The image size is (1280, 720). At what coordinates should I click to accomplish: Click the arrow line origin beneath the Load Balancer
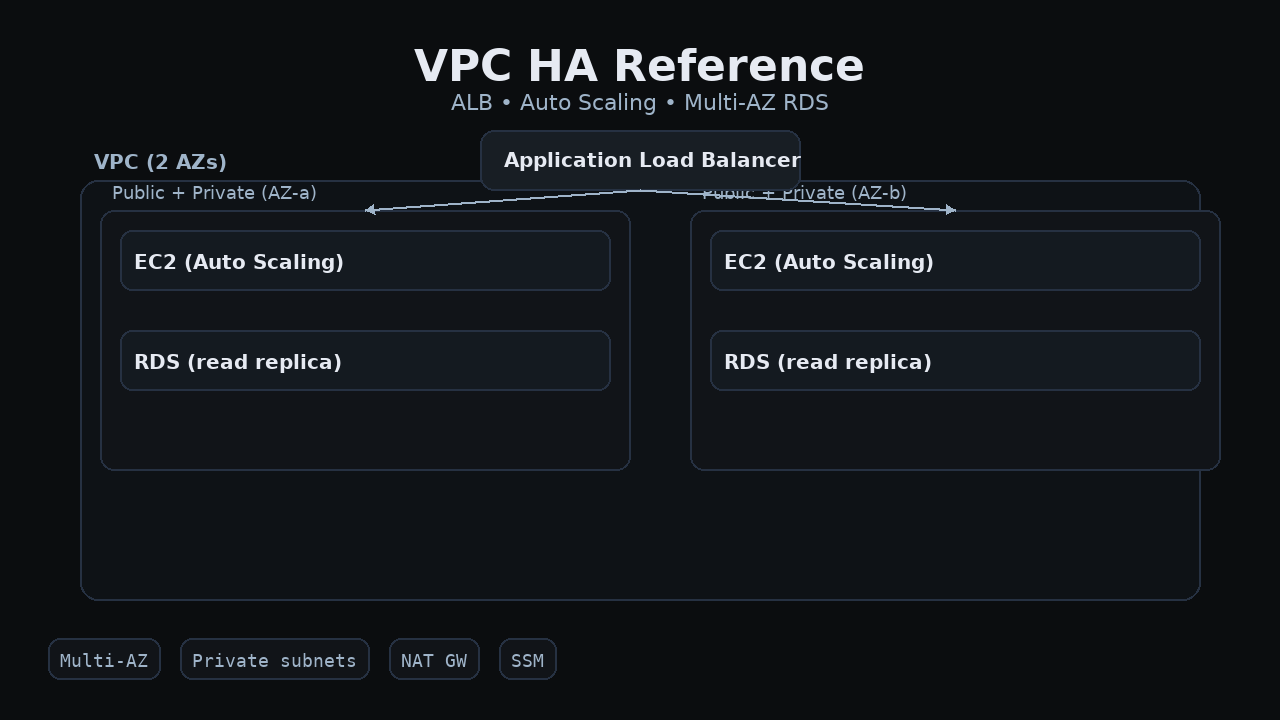[x=640, y=191]
